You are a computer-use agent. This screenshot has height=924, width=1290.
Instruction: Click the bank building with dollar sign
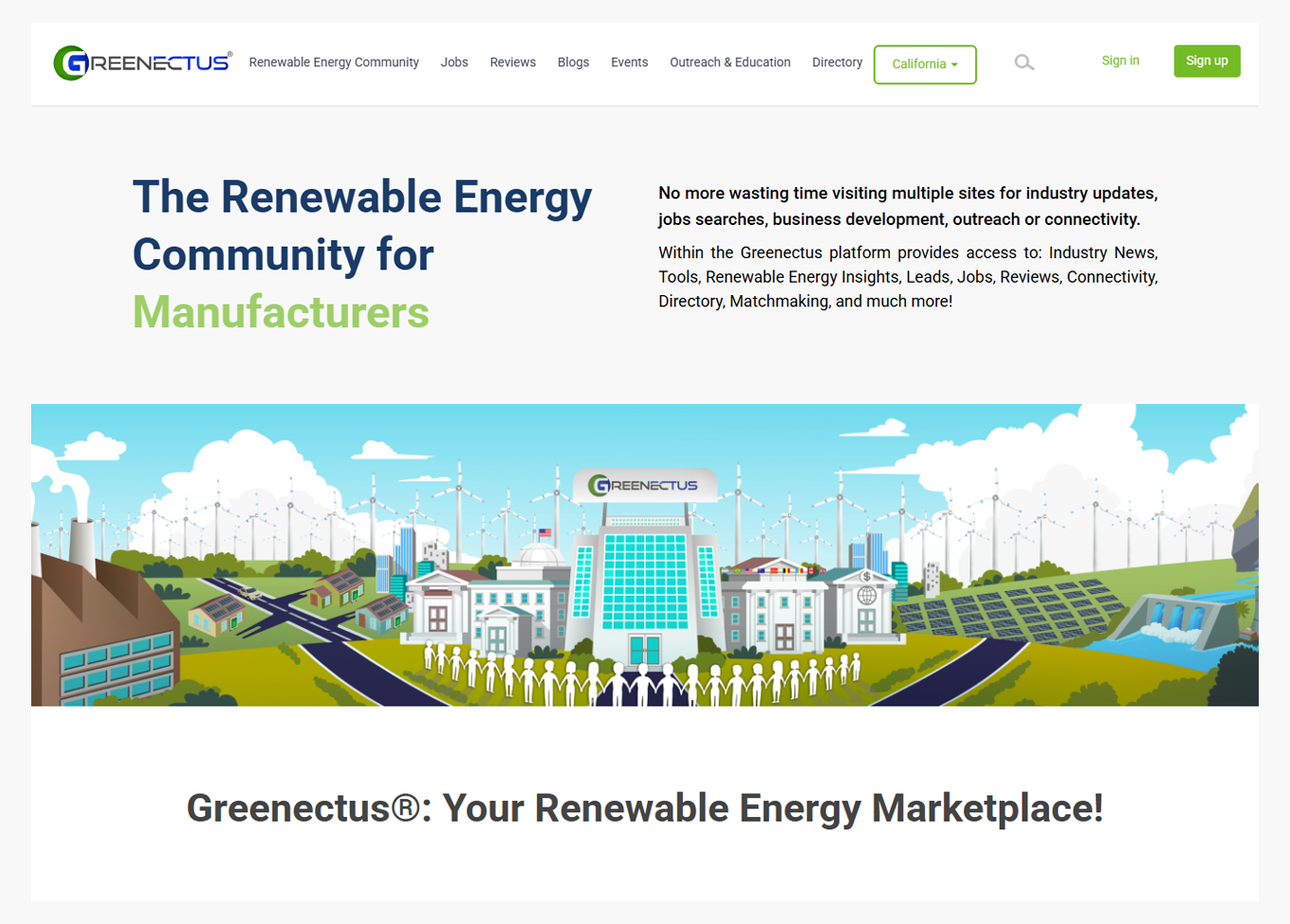pos(864,605)
